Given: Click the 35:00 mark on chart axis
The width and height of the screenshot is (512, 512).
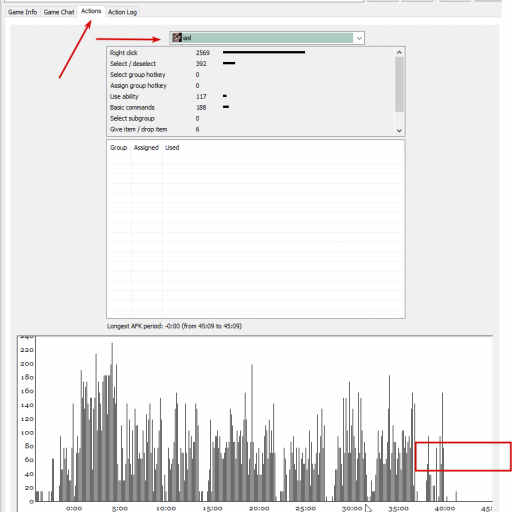Looking at the screenshot, I should point(398,508).
